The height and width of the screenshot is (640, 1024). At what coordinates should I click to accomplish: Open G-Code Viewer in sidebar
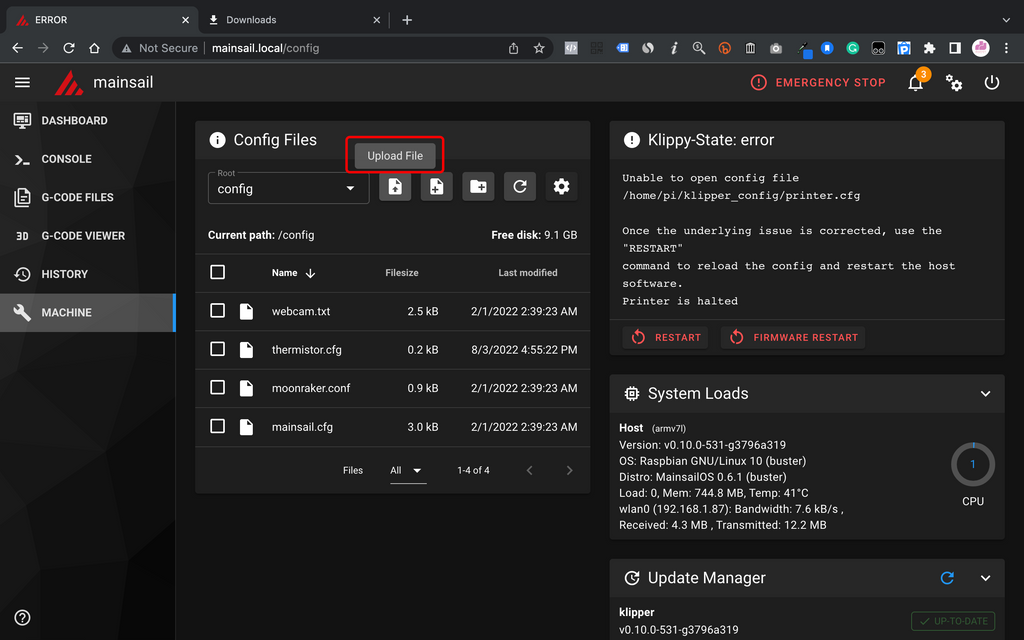[88, 236]
